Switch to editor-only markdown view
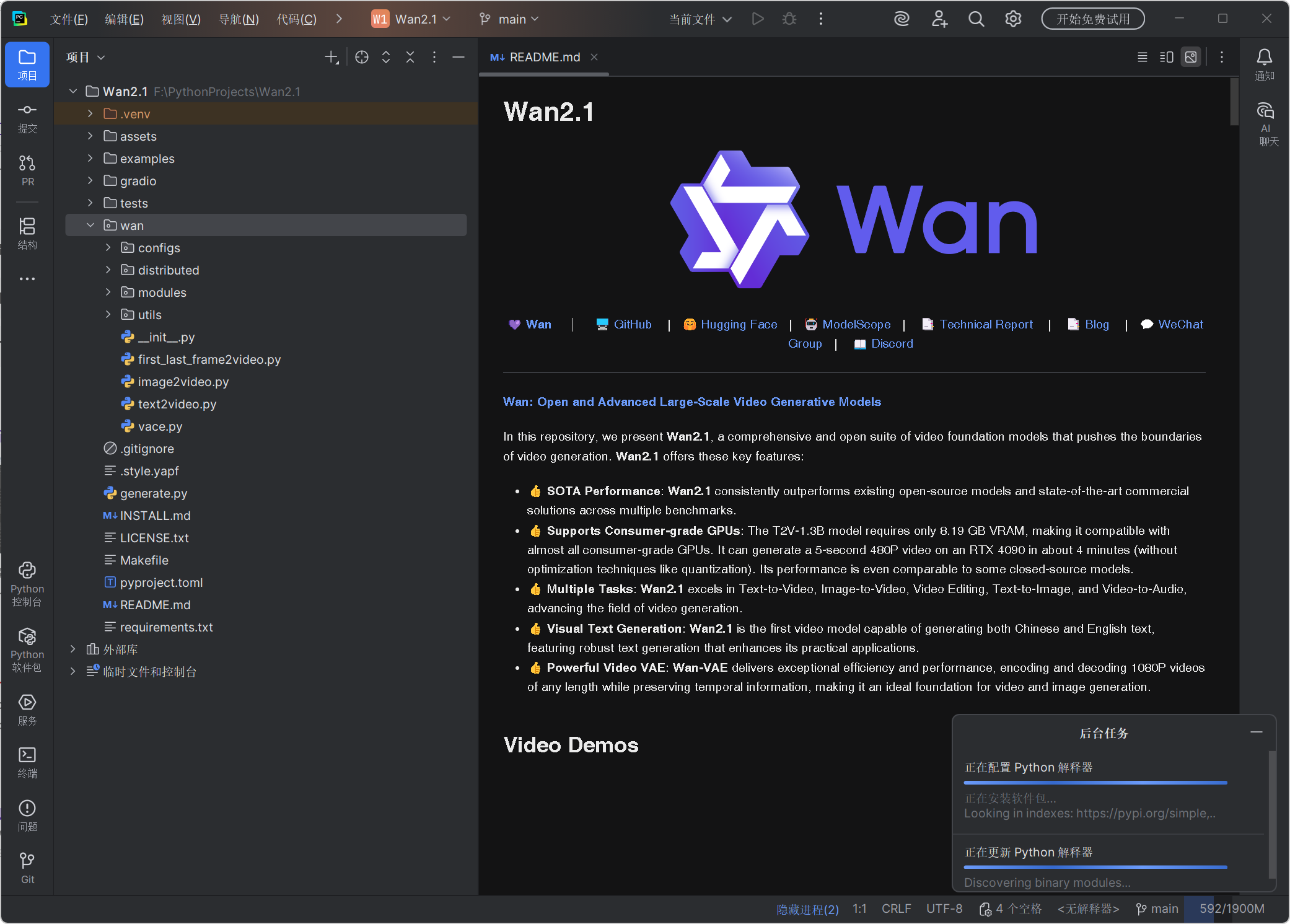 (x=1143, y=58)
